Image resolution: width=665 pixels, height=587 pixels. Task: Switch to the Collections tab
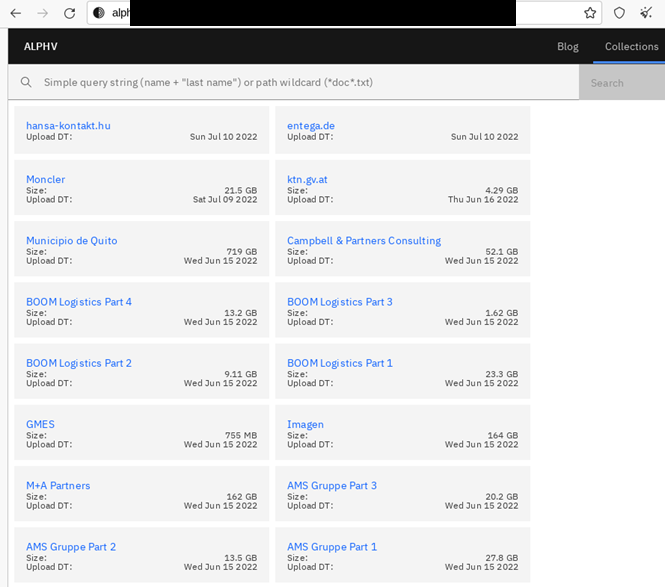point(631,47)
